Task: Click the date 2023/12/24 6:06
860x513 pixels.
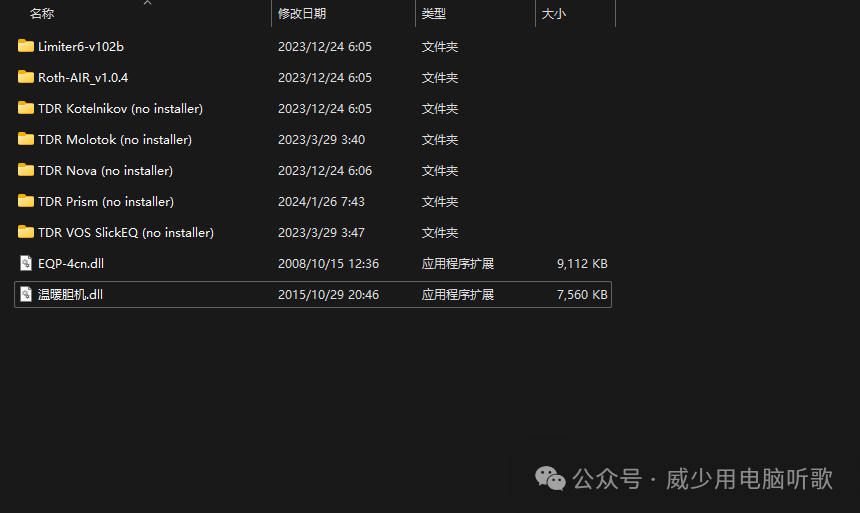Action: click(325, 171)
